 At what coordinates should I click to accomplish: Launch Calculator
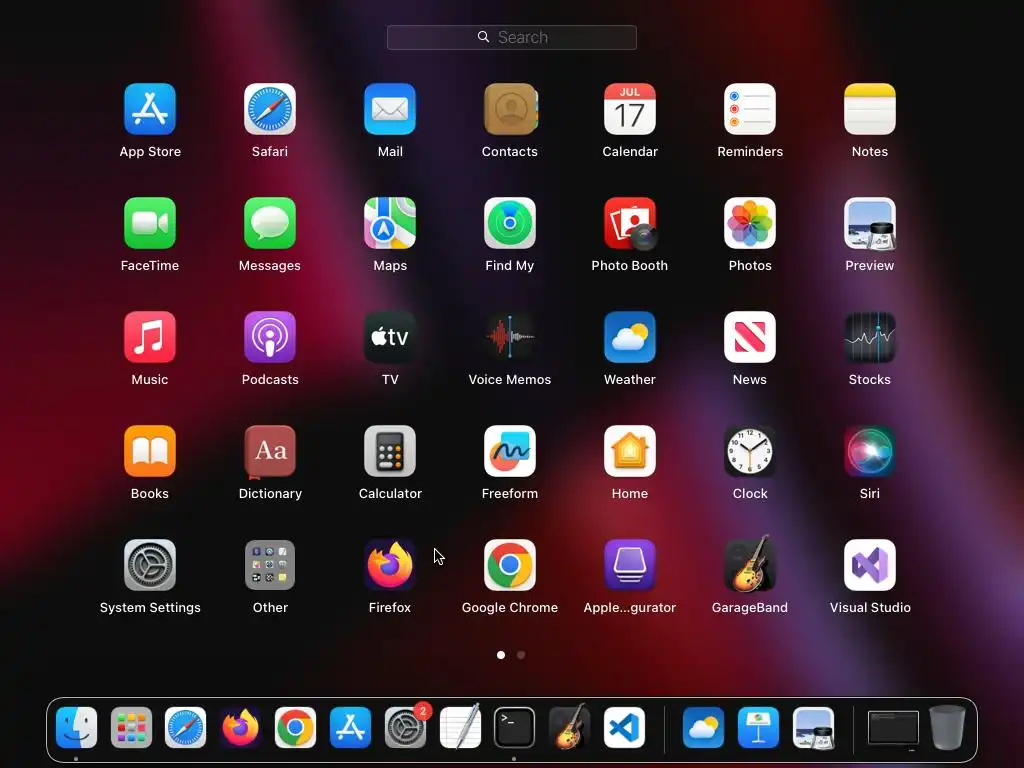point(390,451)
